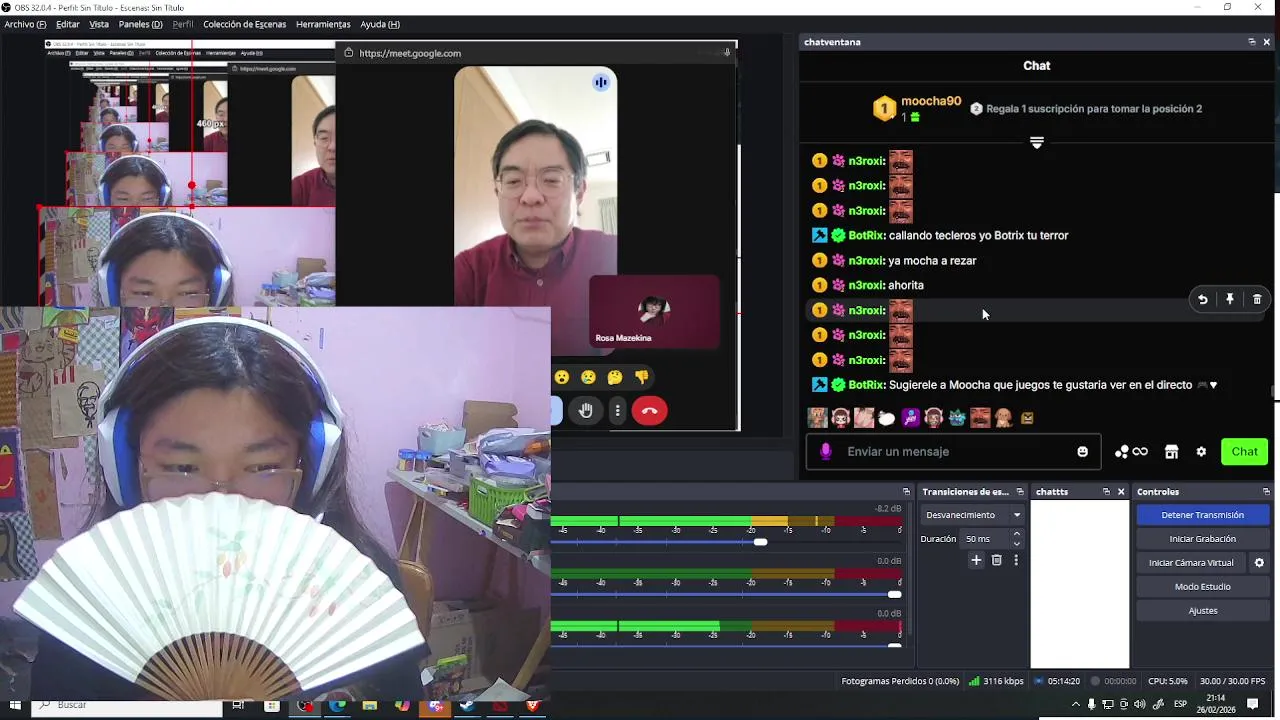Select the white cloud quick emote
Image resolution: width=1280 pixels, height=720 pixels.
tap(887, 418)
